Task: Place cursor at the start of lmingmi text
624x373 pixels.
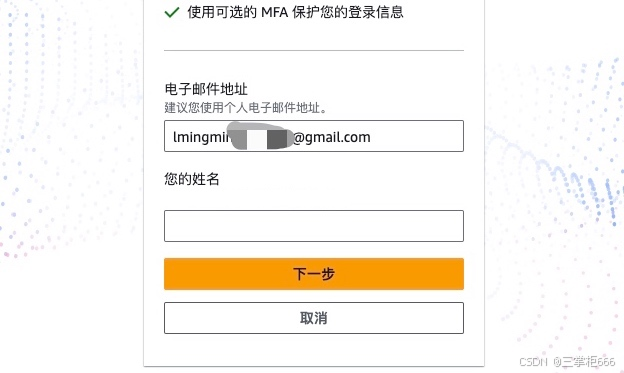Action: point(173,137)
